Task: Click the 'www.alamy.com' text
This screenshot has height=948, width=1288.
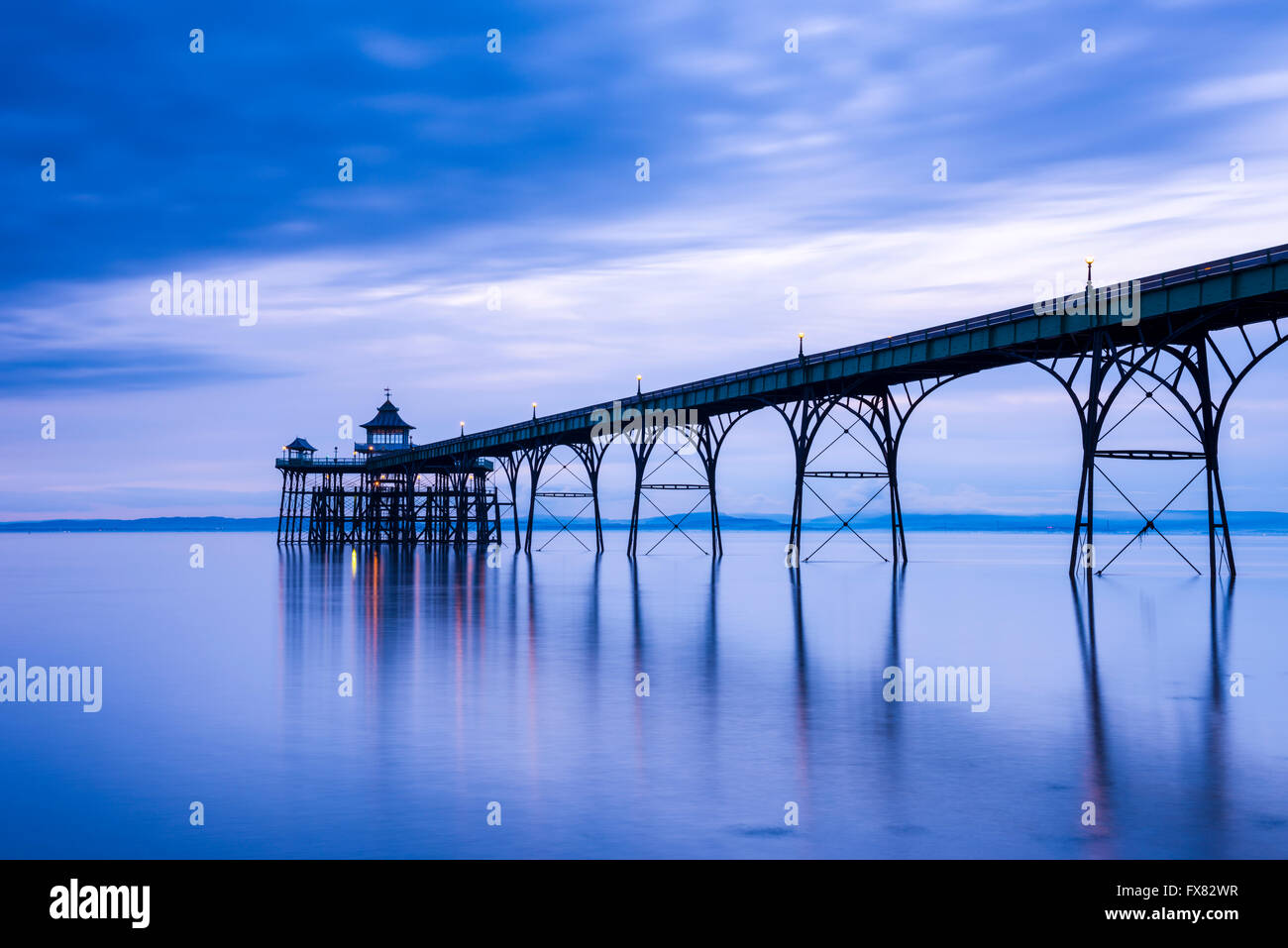Action: (1171, 914)
